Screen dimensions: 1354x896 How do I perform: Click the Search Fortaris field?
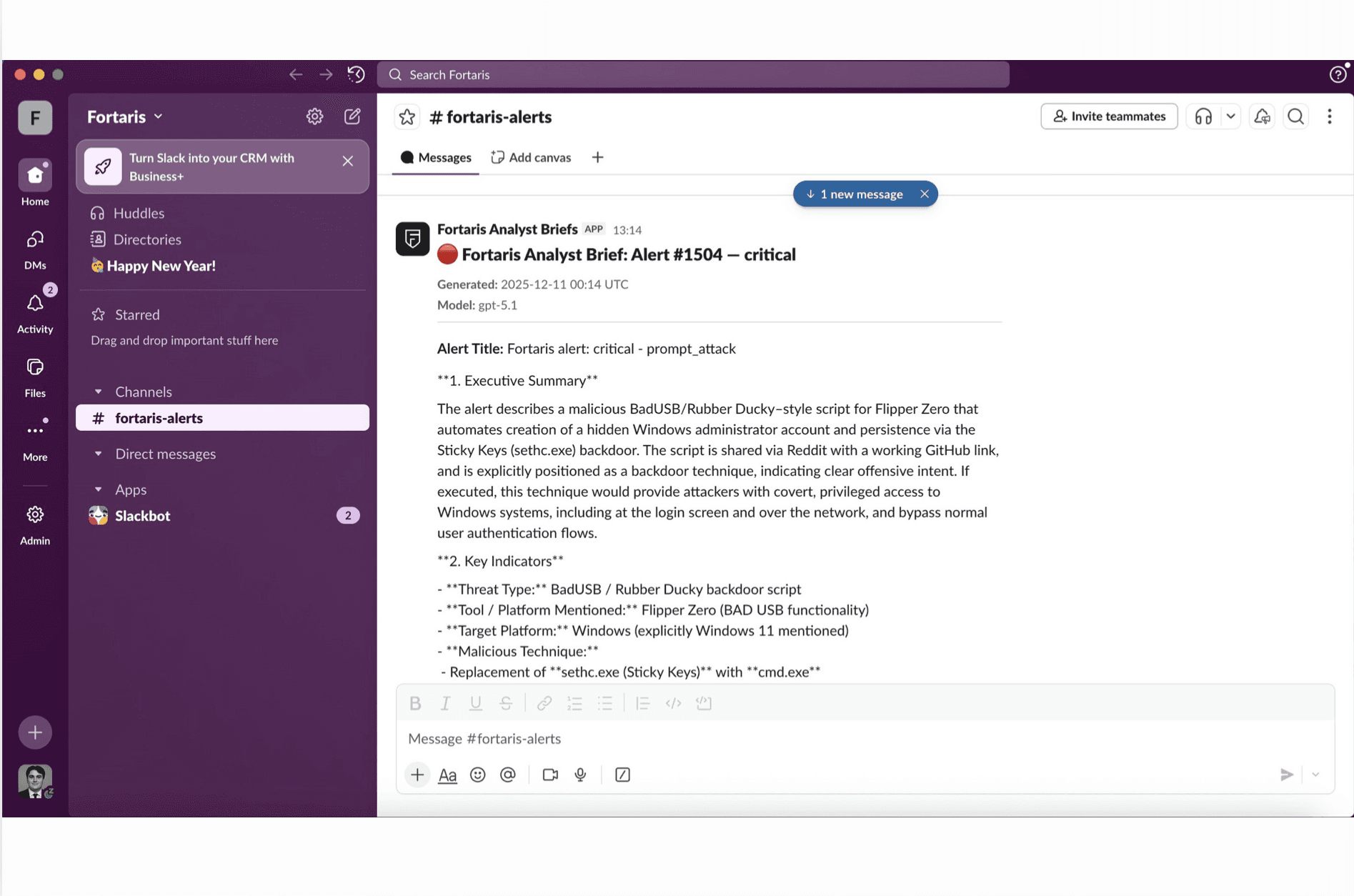693,74
